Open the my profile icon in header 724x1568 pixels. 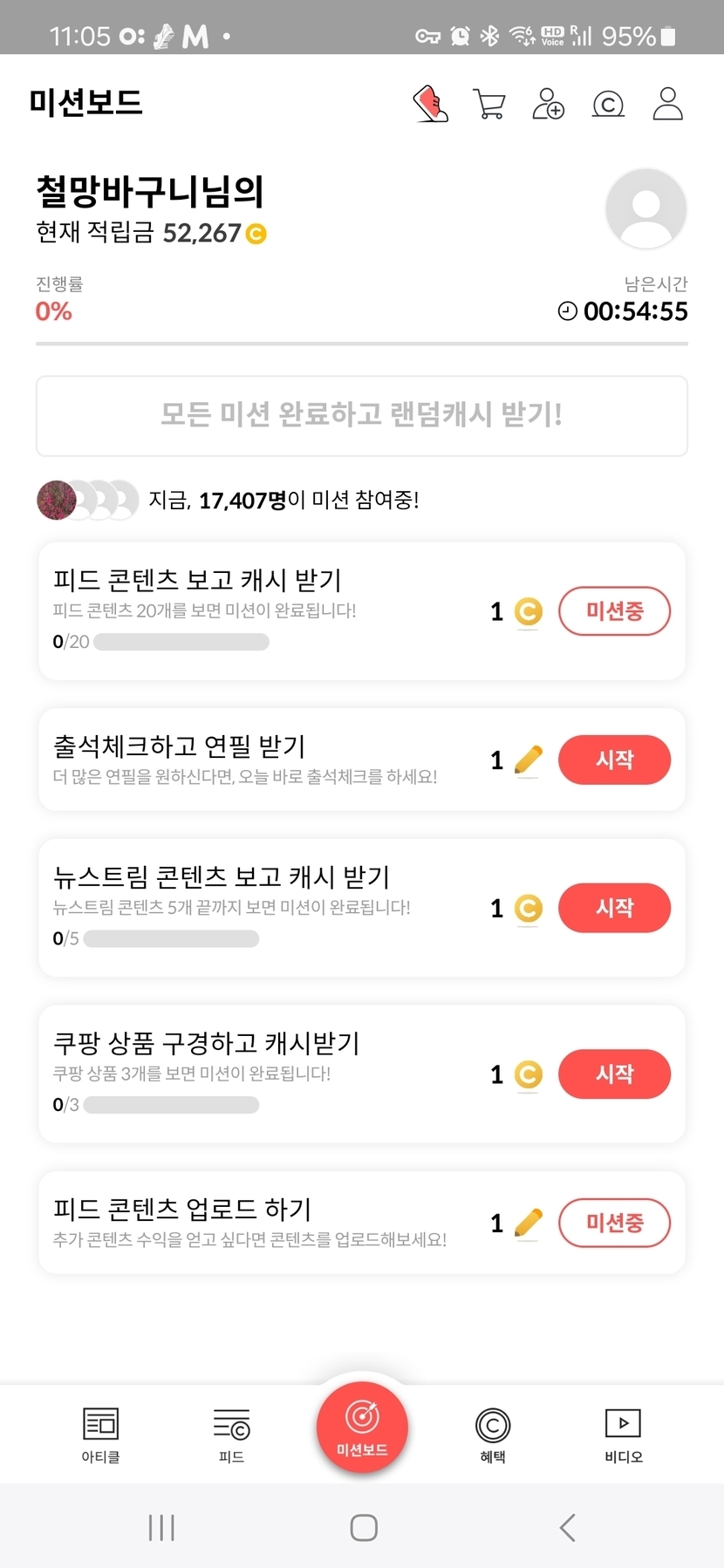pyautogui.click(x=667, y=104)
